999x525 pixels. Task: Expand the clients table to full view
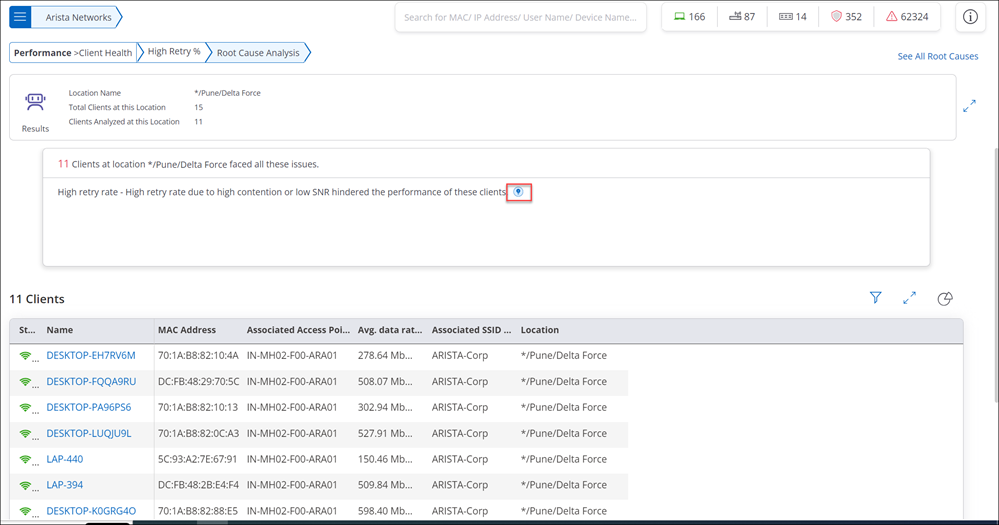point(909,298)
